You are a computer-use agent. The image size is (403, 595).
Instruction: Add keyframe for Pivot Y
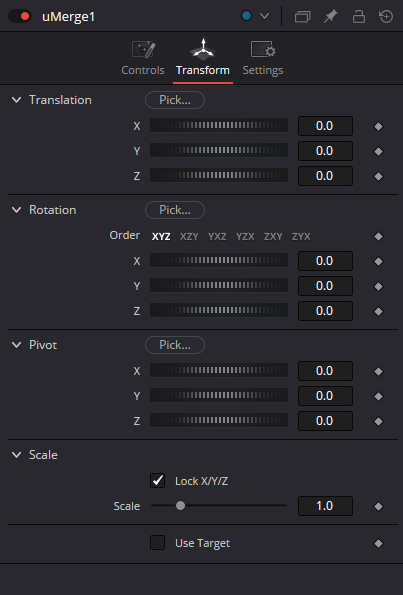click(x=378, y=397)
